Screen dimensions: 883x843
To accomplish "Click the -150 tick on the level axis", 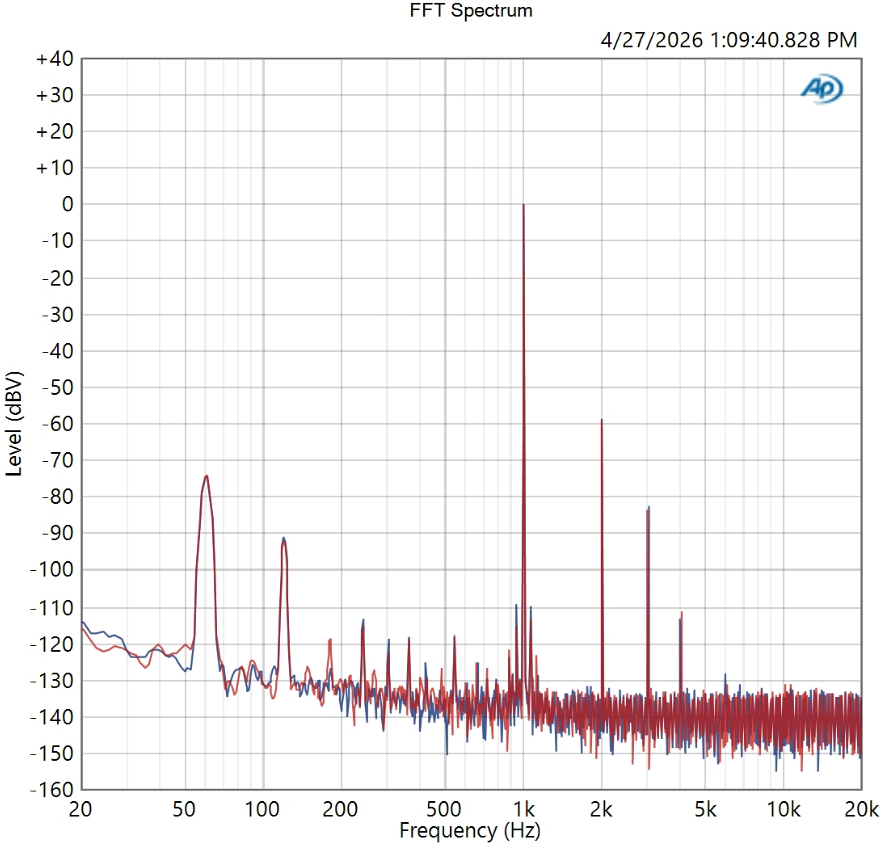I will pos(52,753).
